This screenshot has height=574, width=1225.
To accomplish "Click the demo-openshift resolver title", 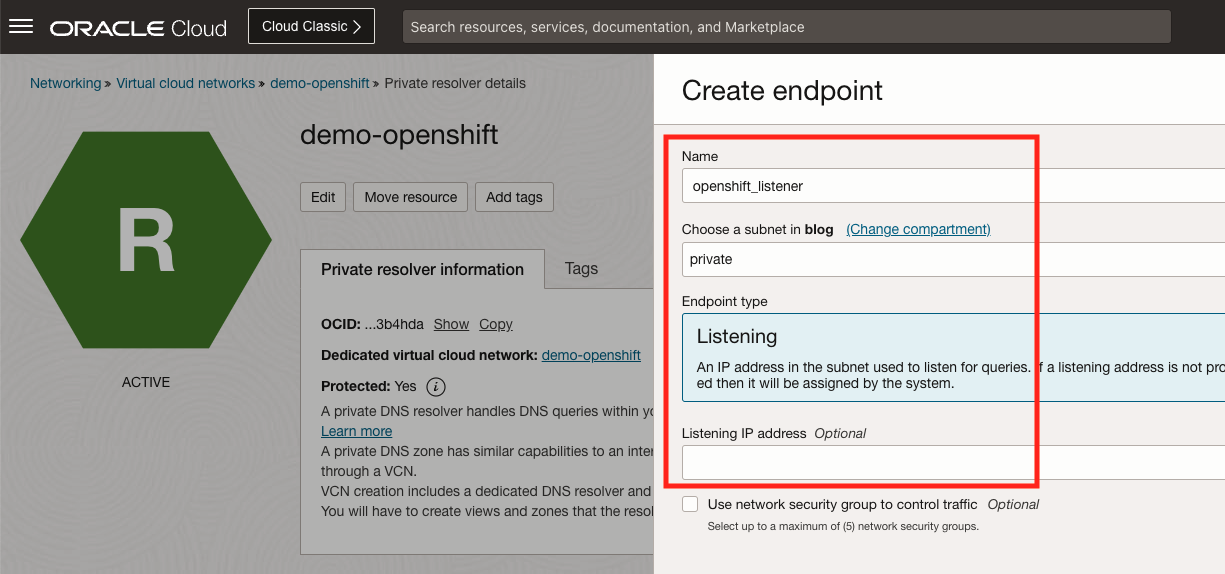I will tap(399, 135).
